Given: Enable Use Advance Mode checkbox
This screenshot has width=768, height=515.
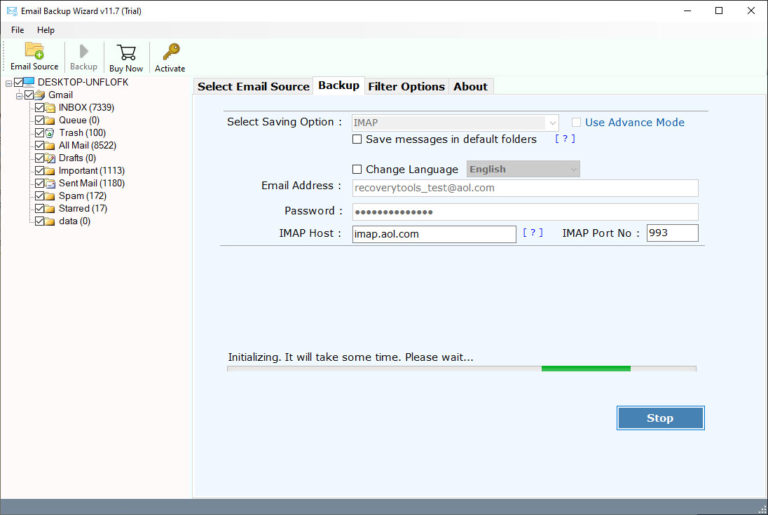Looking at the screenshot, I should tap(576, 123).
